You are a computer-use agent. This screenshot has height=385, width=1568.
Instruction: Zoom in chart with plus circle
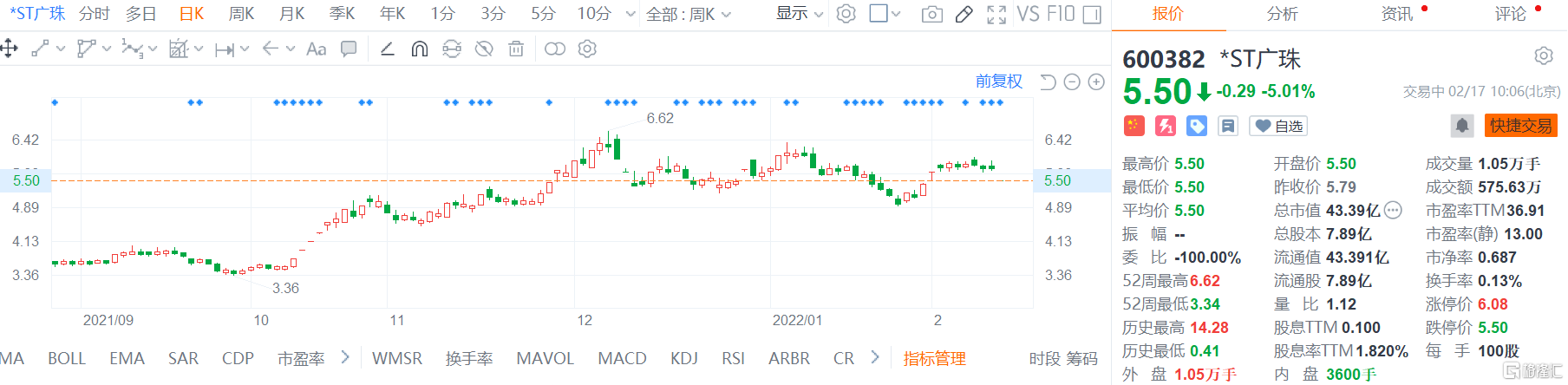(1096, 82)
